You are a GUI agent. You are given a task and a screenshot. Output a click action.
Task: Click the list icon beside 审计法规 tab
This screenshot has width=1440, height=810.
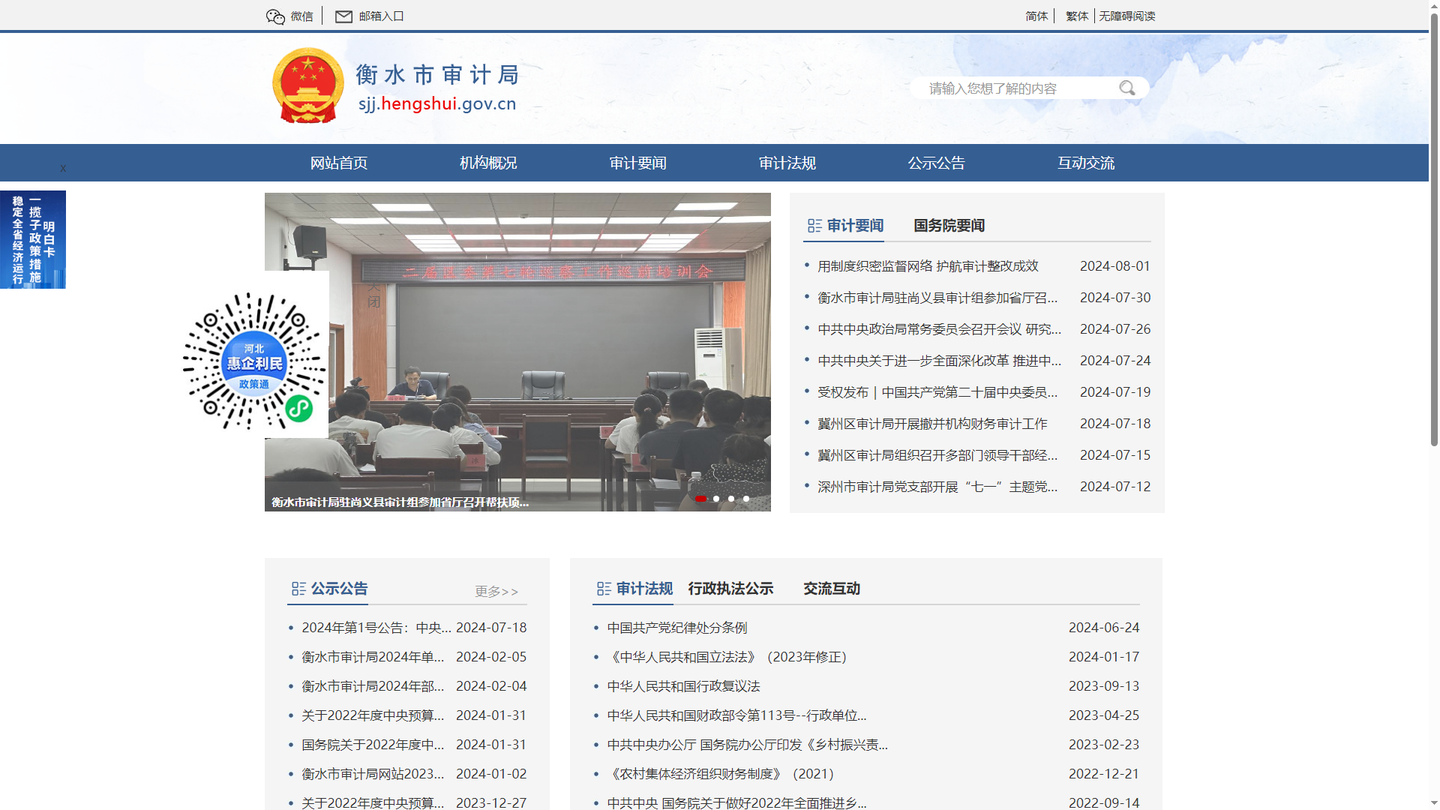tap(603, 589)
